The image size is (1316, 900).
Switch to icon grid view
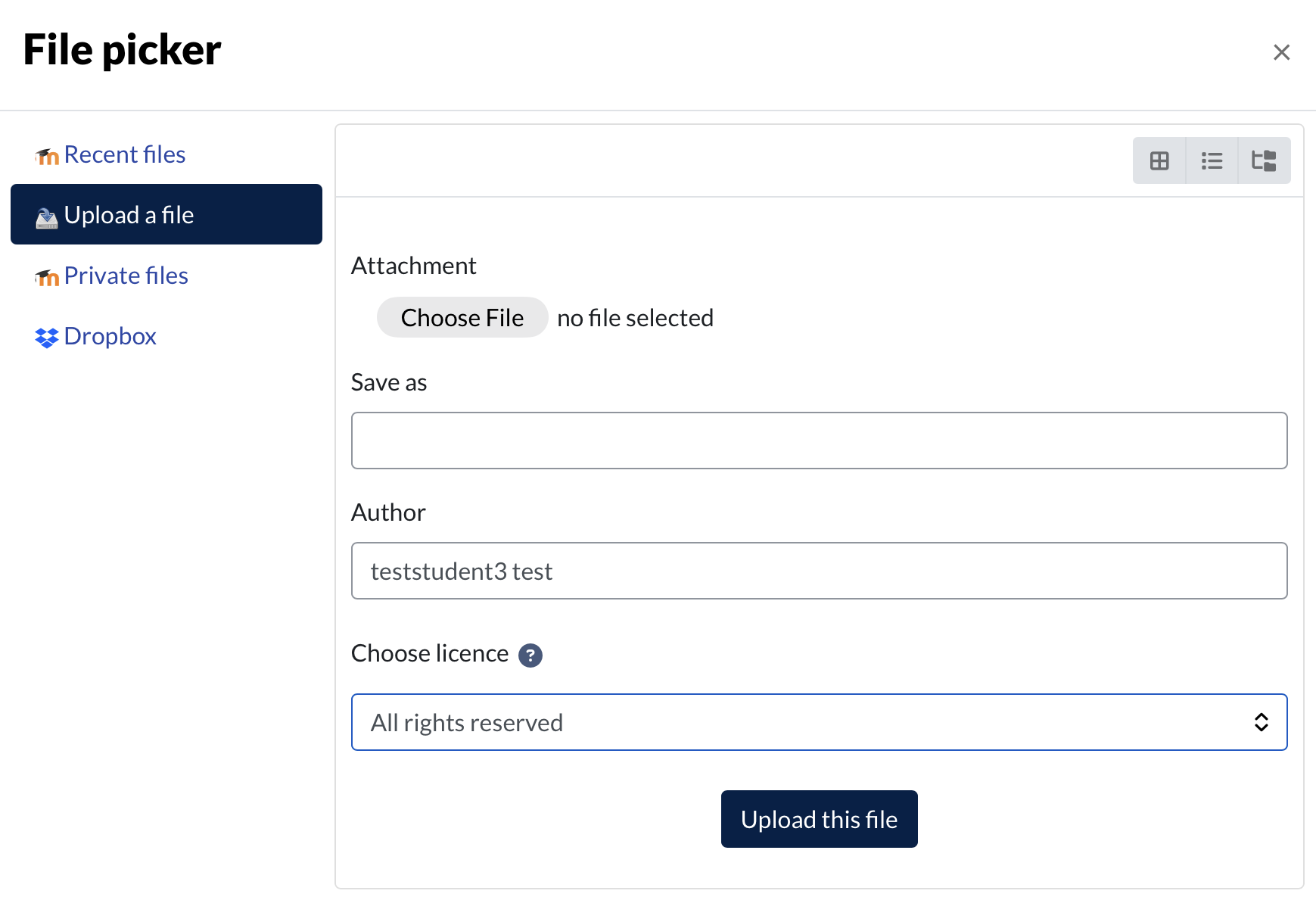(1159, 160)
